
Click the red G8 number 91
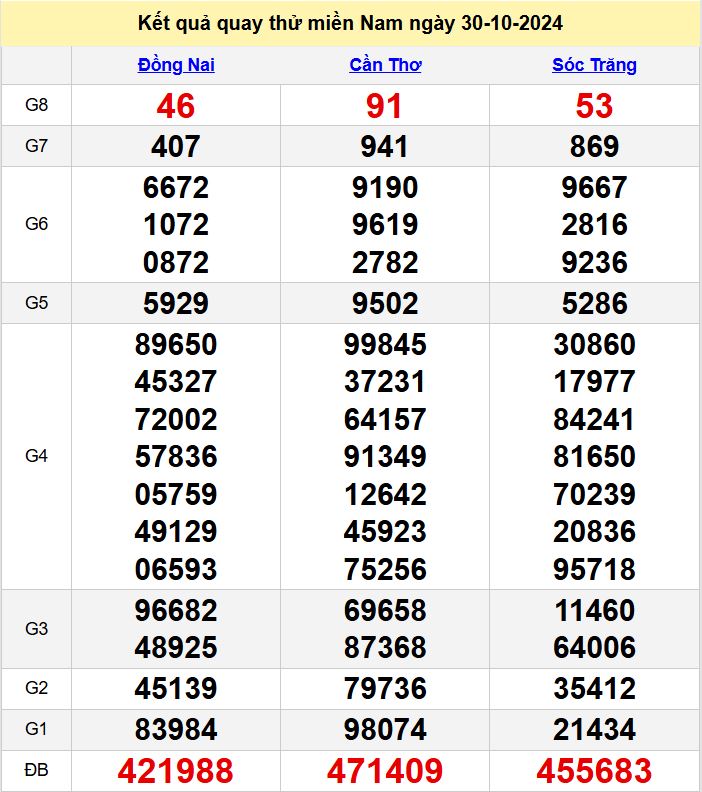[384, 106]
